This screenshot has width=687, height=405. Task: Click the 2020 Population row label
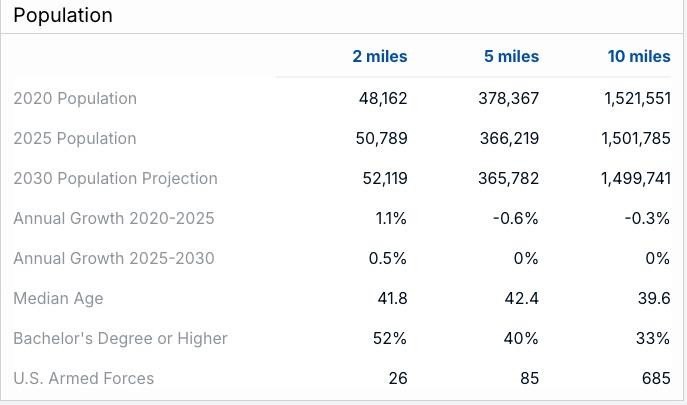[x=75, y=98]
